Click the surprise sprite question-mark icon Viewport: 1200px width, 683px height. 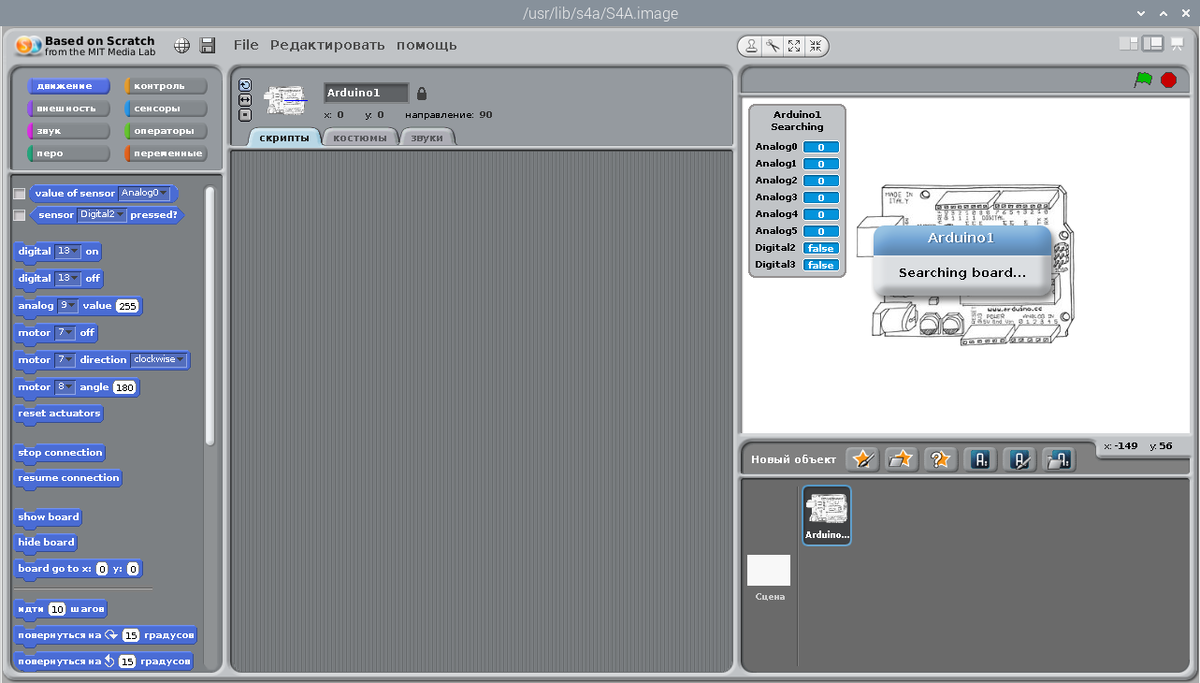(x=939, y=459)
